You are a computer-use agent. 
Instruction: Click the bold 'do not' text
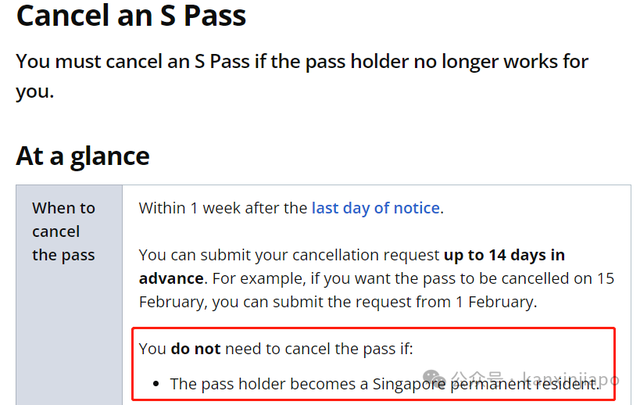[x=196, y=349]
